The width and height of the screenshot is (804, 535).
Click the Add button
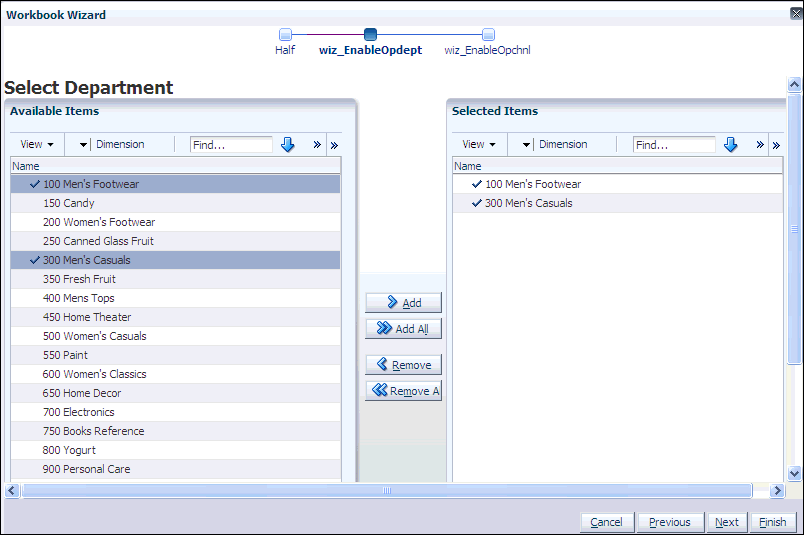coord(403,303)
